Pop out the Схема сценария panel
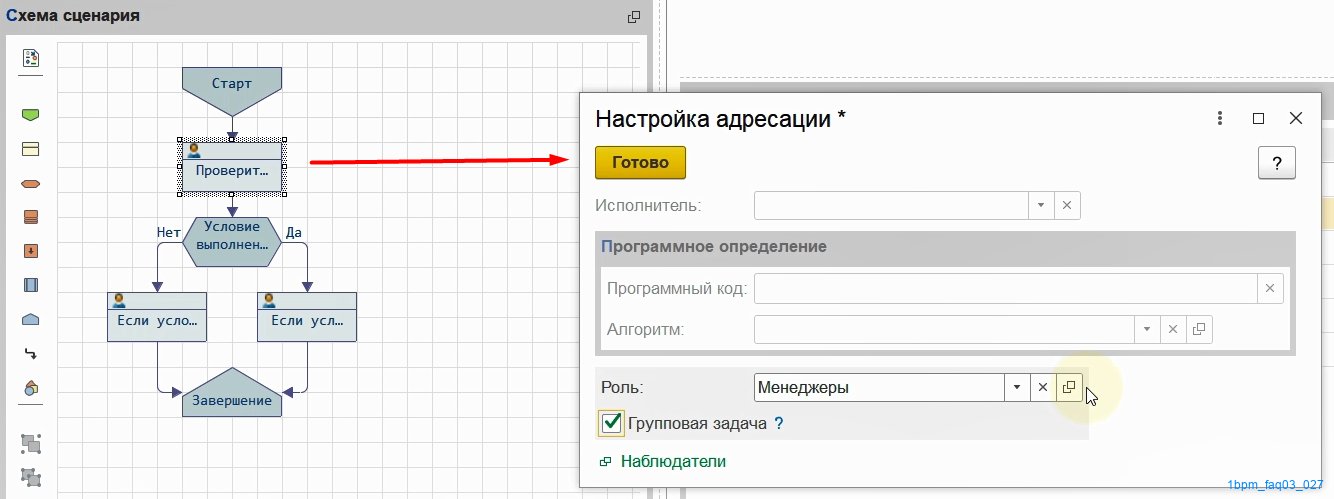This screenshot has width=1334, height=499. [x=633, y=17]
